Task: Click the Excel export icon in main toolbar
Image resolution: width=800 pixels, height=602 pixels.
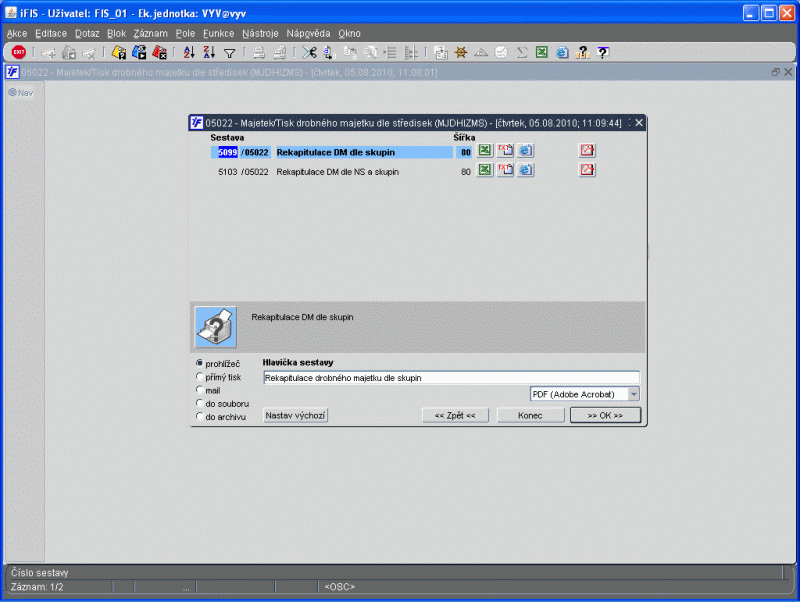Action: (542, 52)
